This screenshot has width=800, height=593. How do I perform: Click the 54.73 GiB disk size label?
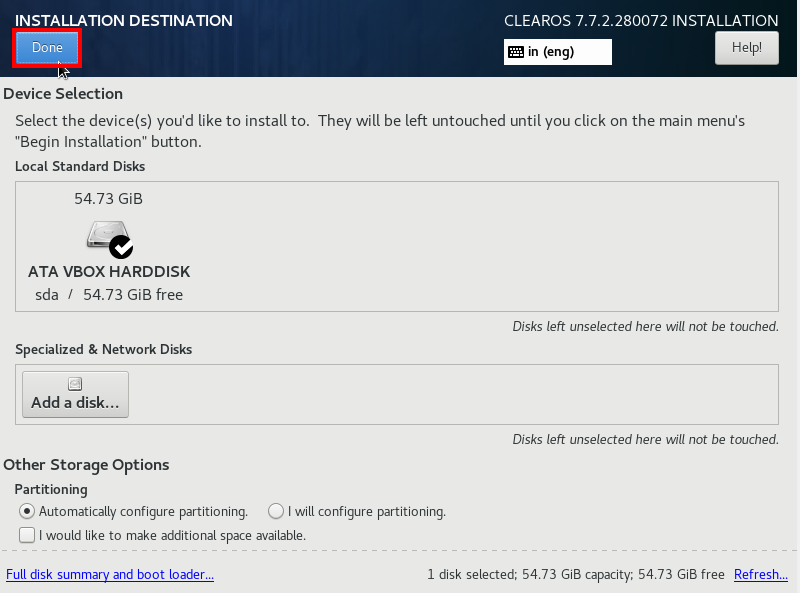tap(108, 199)
